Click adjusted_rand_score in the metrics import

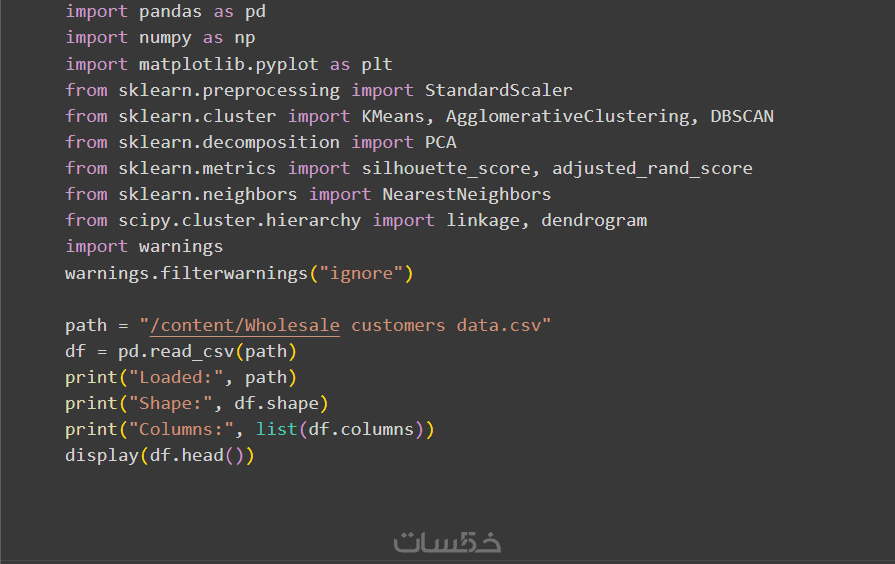coord(652,168)
